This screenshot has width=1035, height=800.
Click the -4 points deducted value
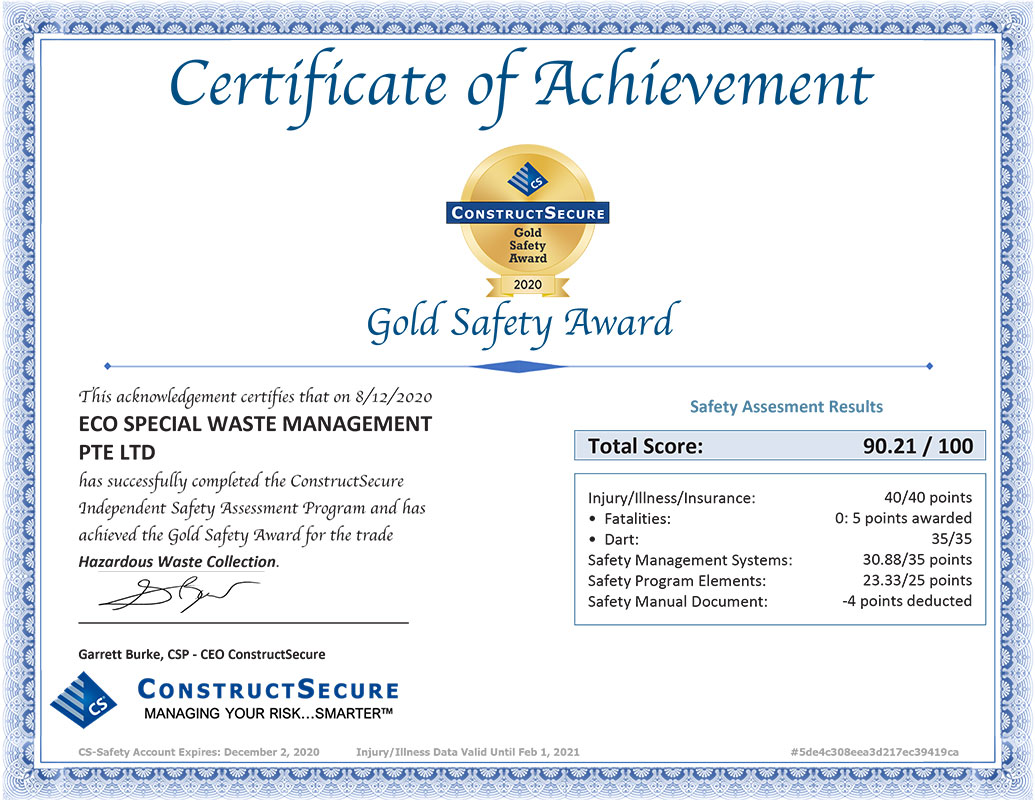tap(907, 601)
